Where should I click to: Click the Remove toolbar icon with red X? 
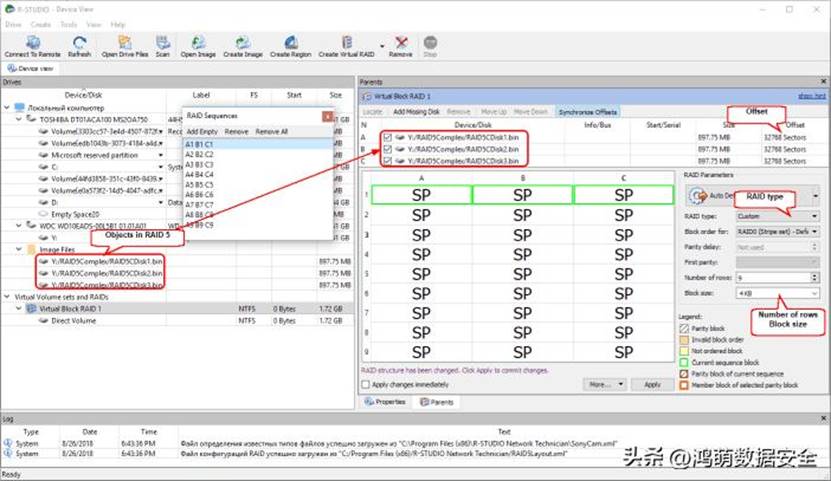click(401, 43)
